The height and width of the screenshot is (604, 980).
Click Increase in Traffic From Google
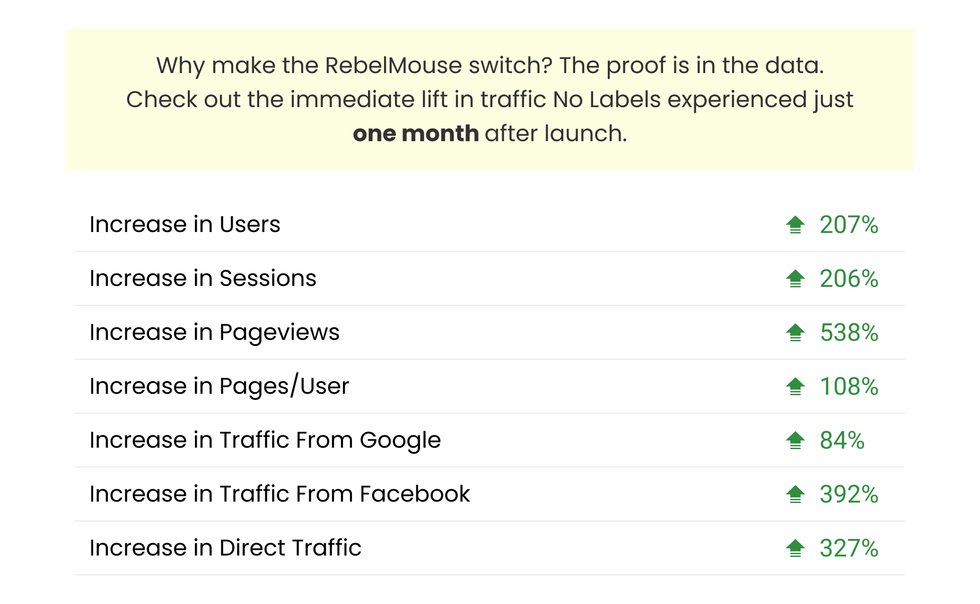pos(265,441)
